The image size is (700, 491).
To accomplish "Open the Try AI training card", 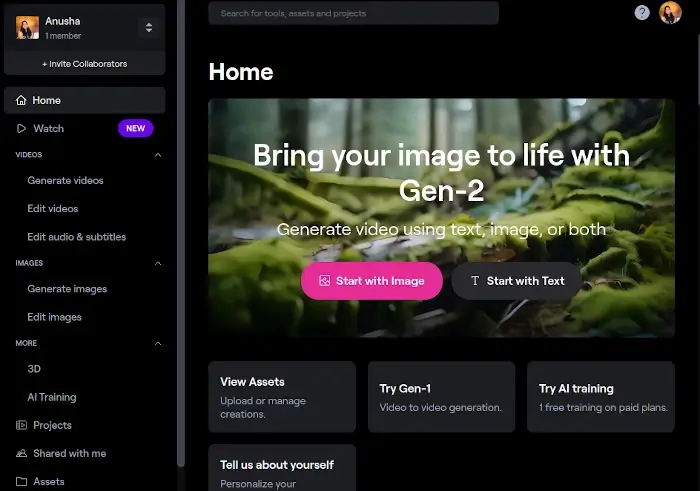I will pyautogui.click(x=601, y=397).
